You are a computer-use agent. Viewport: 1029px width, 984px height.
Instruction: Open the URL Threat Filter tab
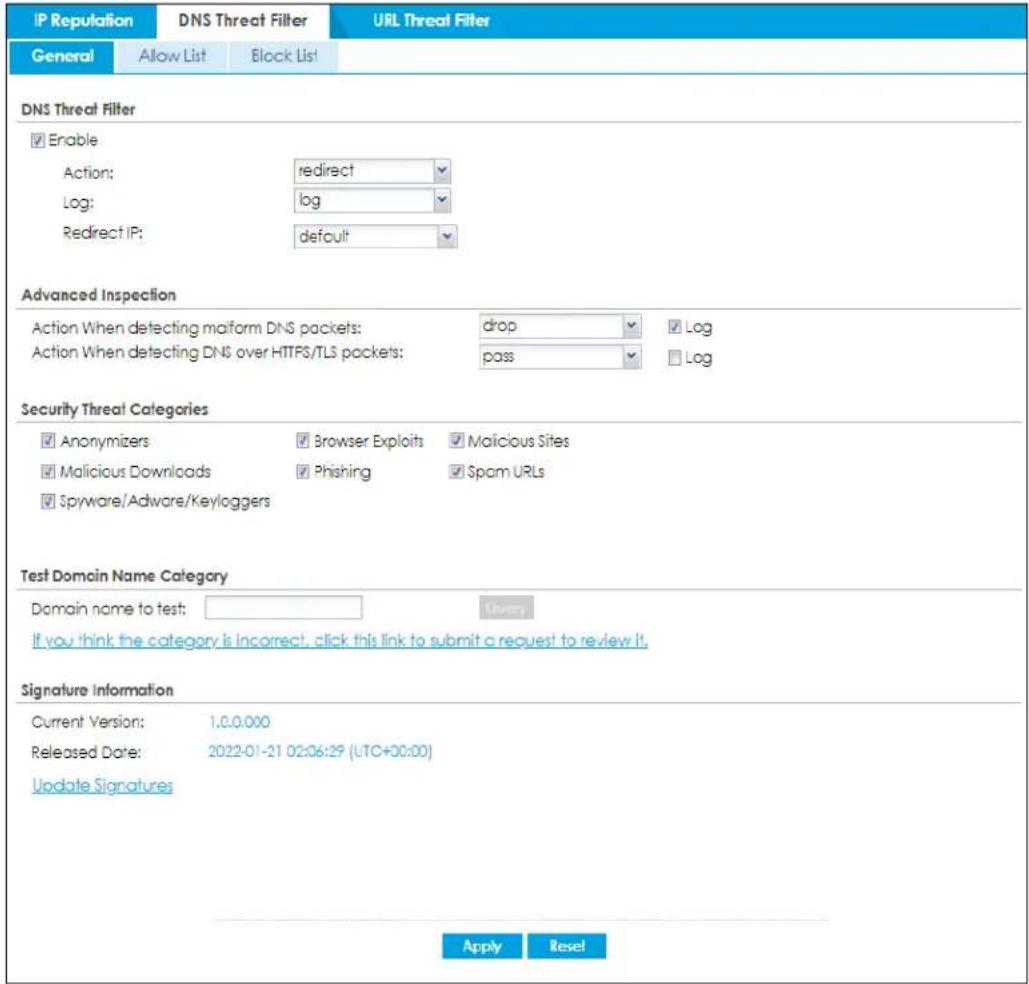(431, 20)
